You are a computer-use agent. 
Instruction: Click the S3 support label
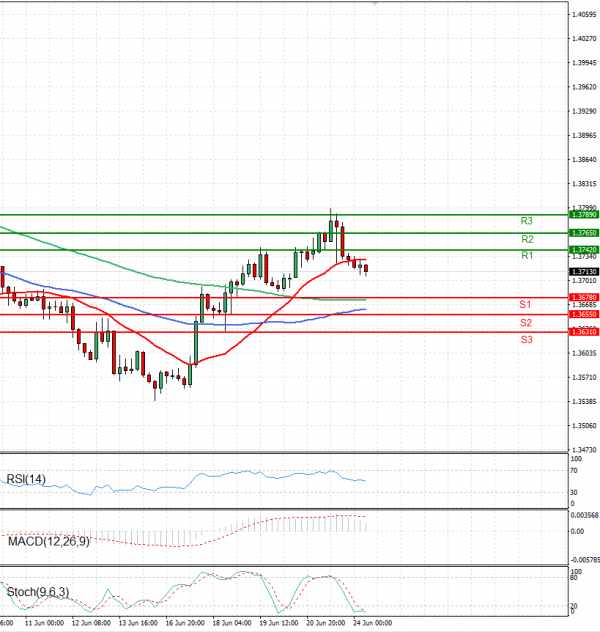coord(526,339)
